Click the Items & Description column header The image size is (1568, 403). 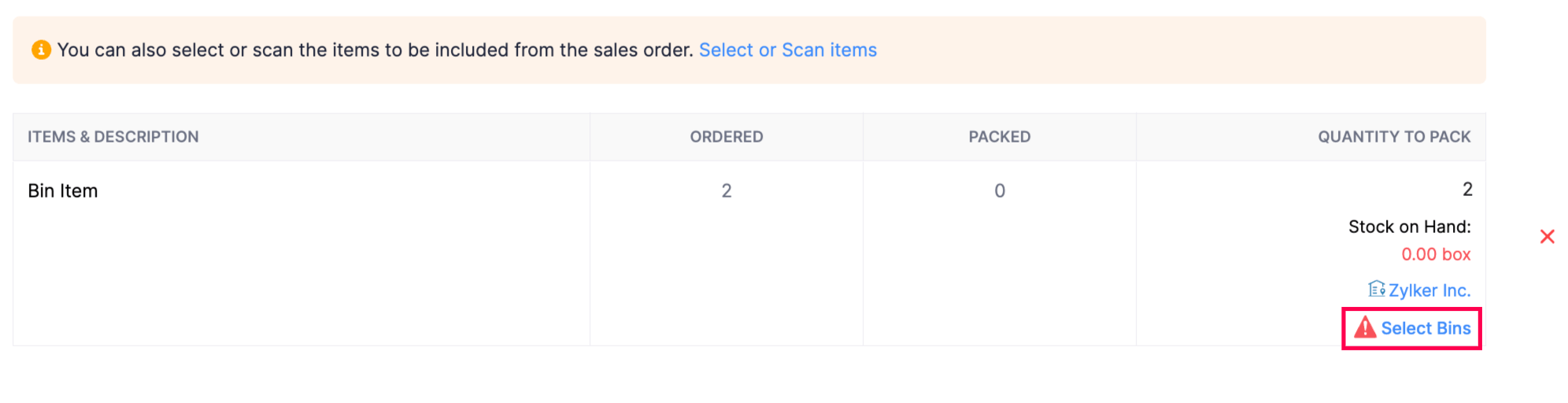tap(113, 137)
